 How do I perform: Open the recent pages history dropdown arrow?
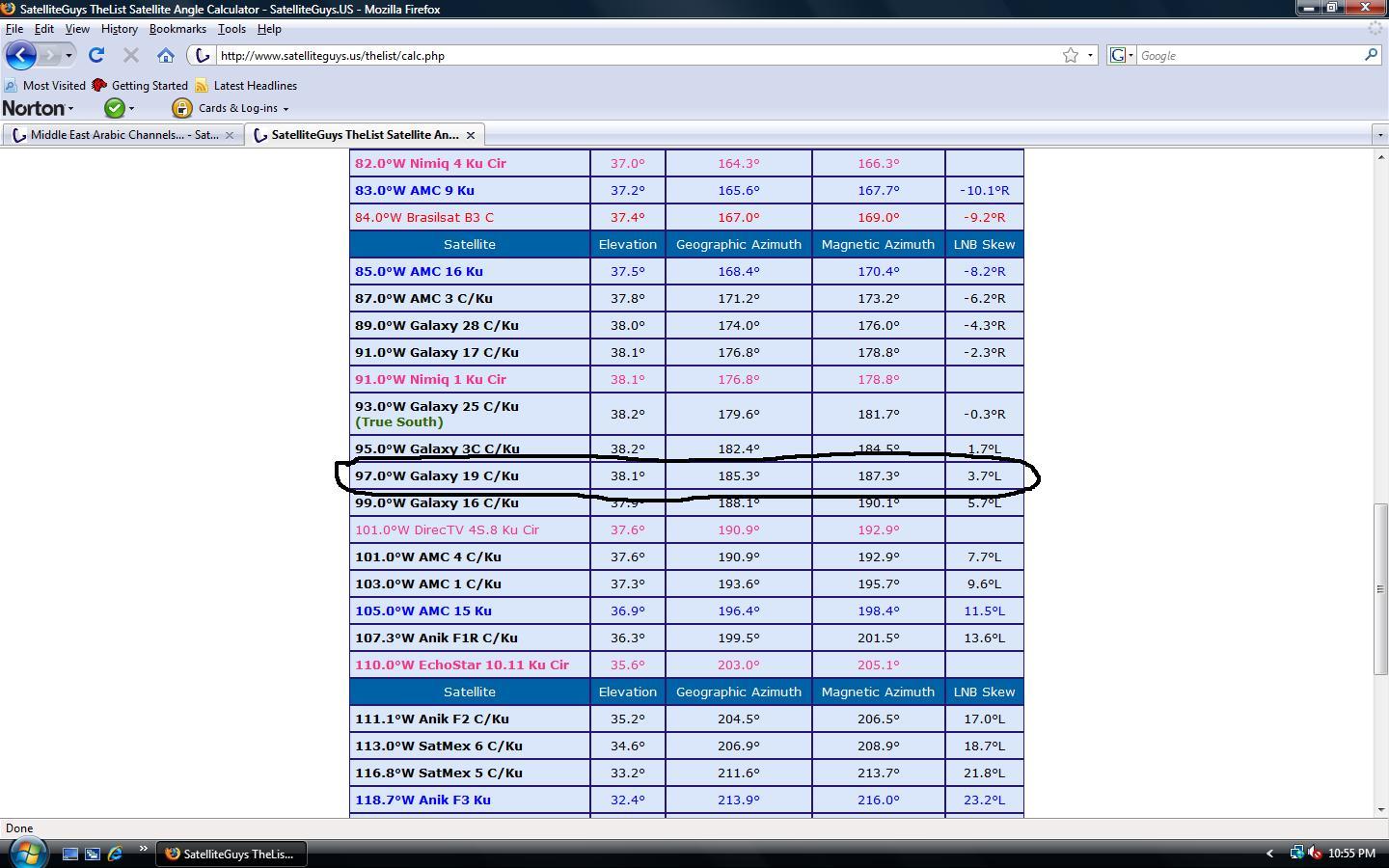pyautogui.click(x=68, y=55)
